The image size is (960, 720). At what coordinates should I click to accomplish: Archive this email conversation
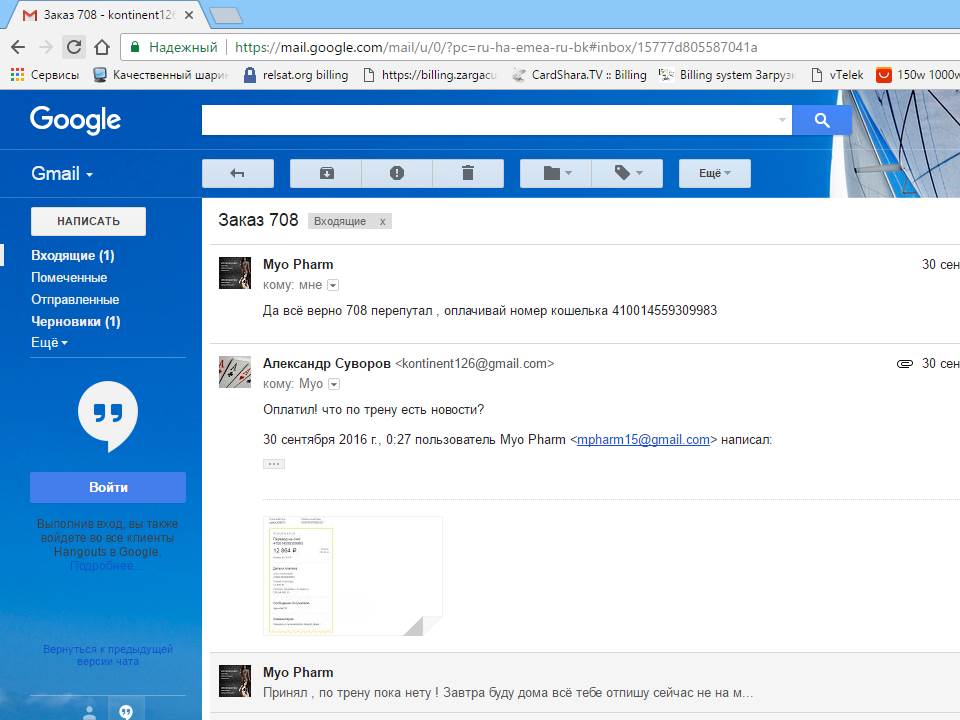point(326,173)
